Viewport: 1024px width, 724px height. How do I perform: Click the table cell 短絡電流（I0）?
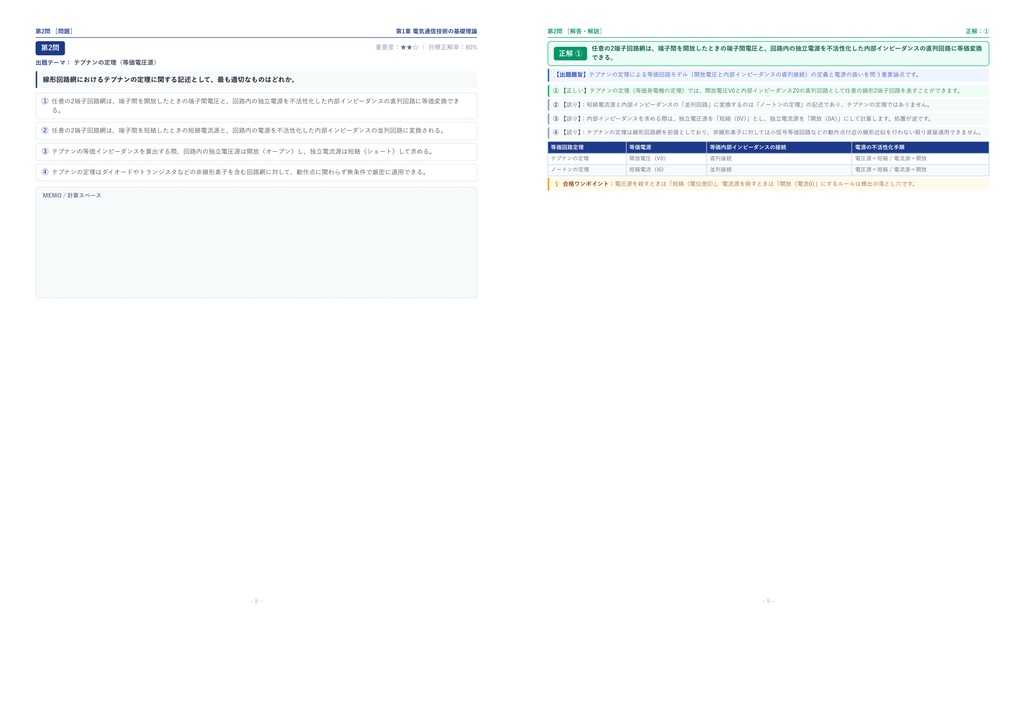tap(666, 170)
